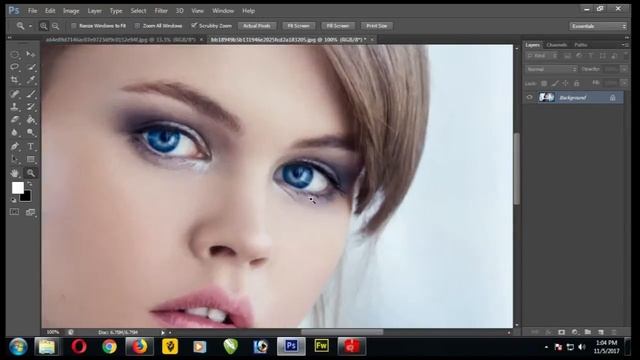Enable Zoom All Windows checkbox
The image size is (640, 360).
click(x=137, y=26)
